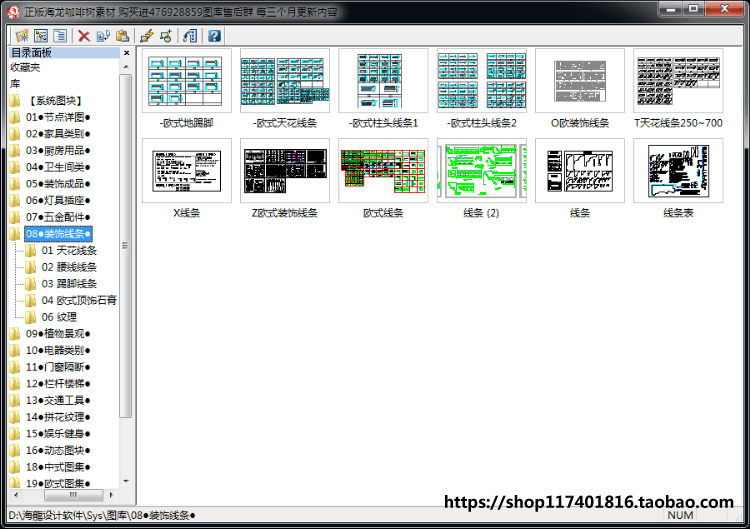Viewport: 750px width, 529px height.
Task: Click the new folder toolbar icon
Action: (22, 36)
